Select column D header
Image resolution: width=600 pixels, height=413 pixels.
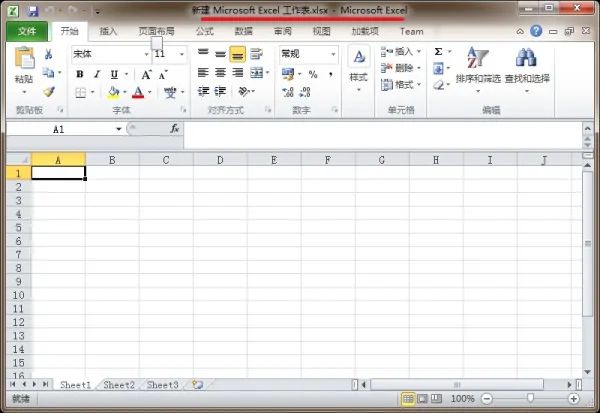[220, 160]
